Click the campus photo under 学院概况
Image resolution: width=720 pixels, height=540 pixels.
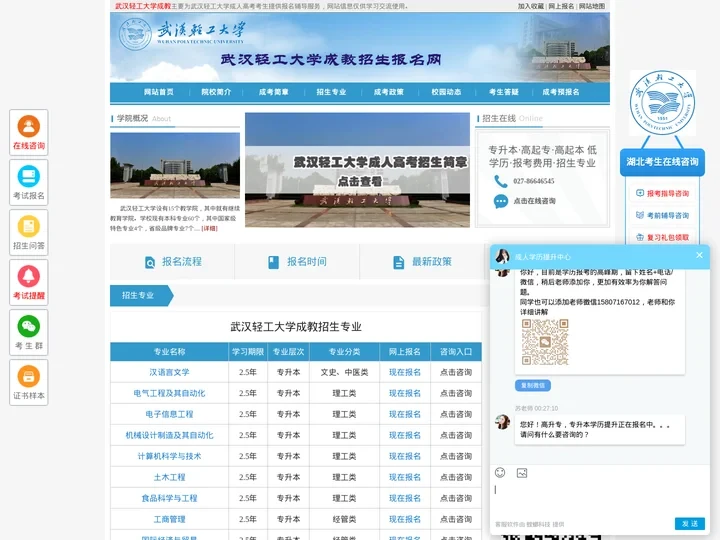[175, 165]
